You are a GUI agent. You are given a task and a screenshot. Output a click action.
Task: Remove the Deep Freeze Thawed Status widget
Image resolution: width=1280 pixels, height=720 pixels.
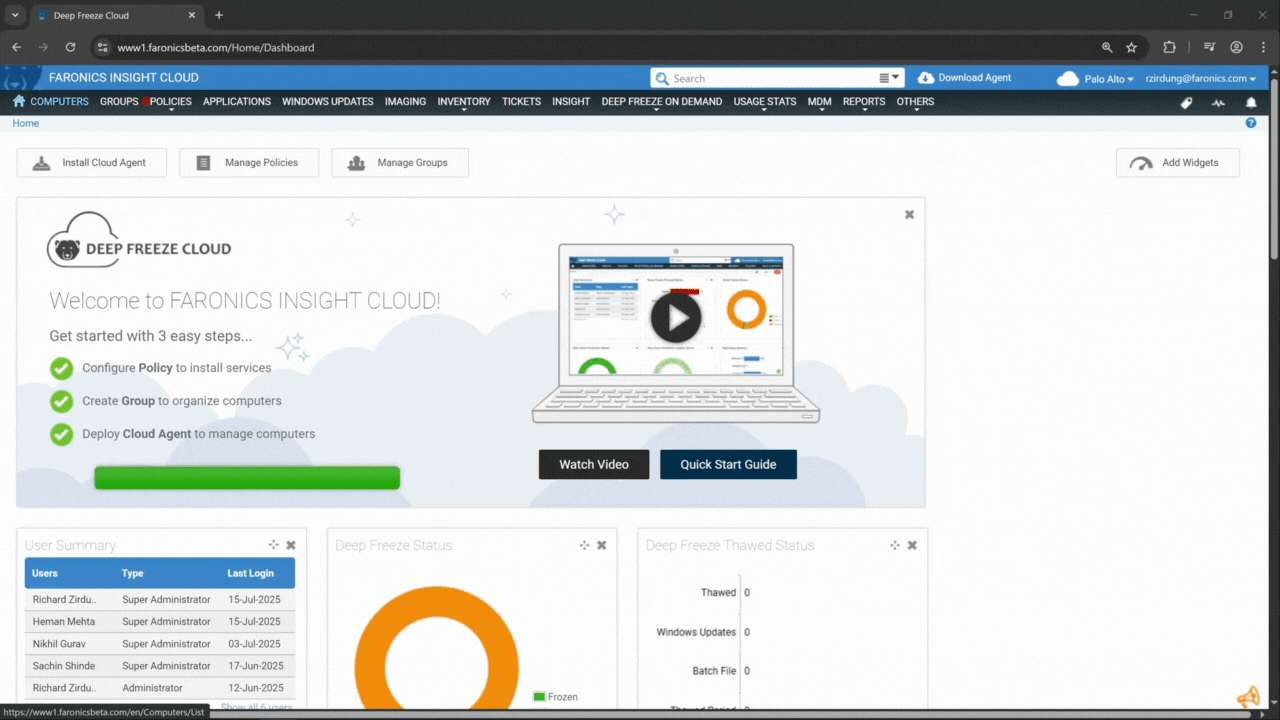[x=913, y=545]
